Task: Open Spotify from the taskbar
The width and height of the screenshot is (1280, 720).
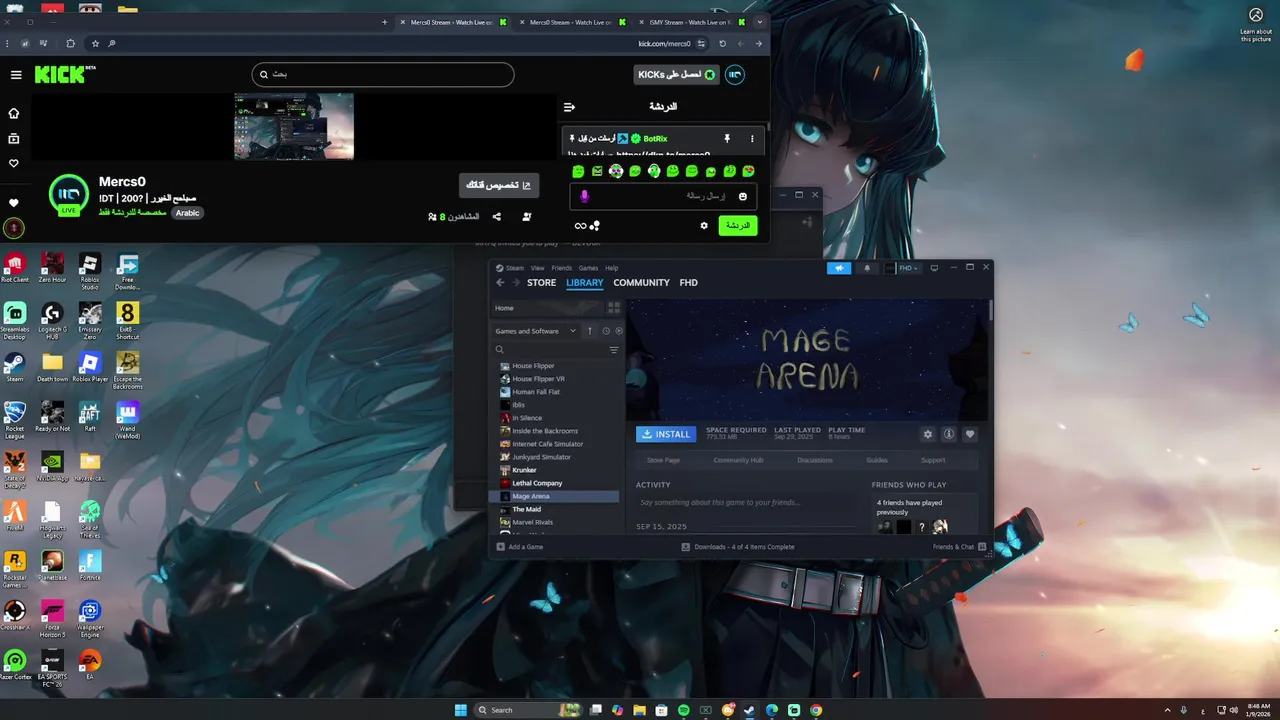Action: (x=684, y=710)
